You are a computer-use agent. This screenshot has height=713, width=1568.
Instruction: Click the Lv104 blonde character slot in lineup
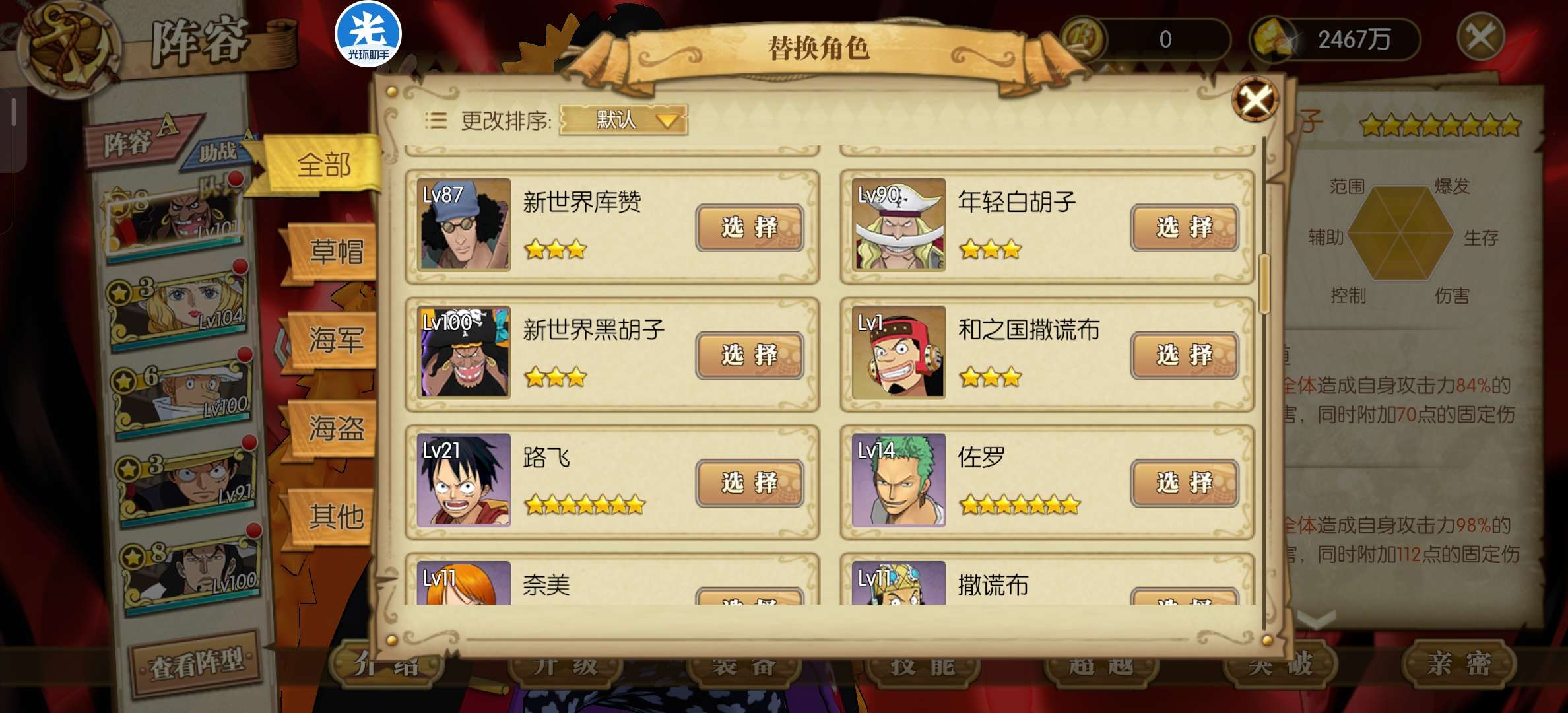pos(180,305)
